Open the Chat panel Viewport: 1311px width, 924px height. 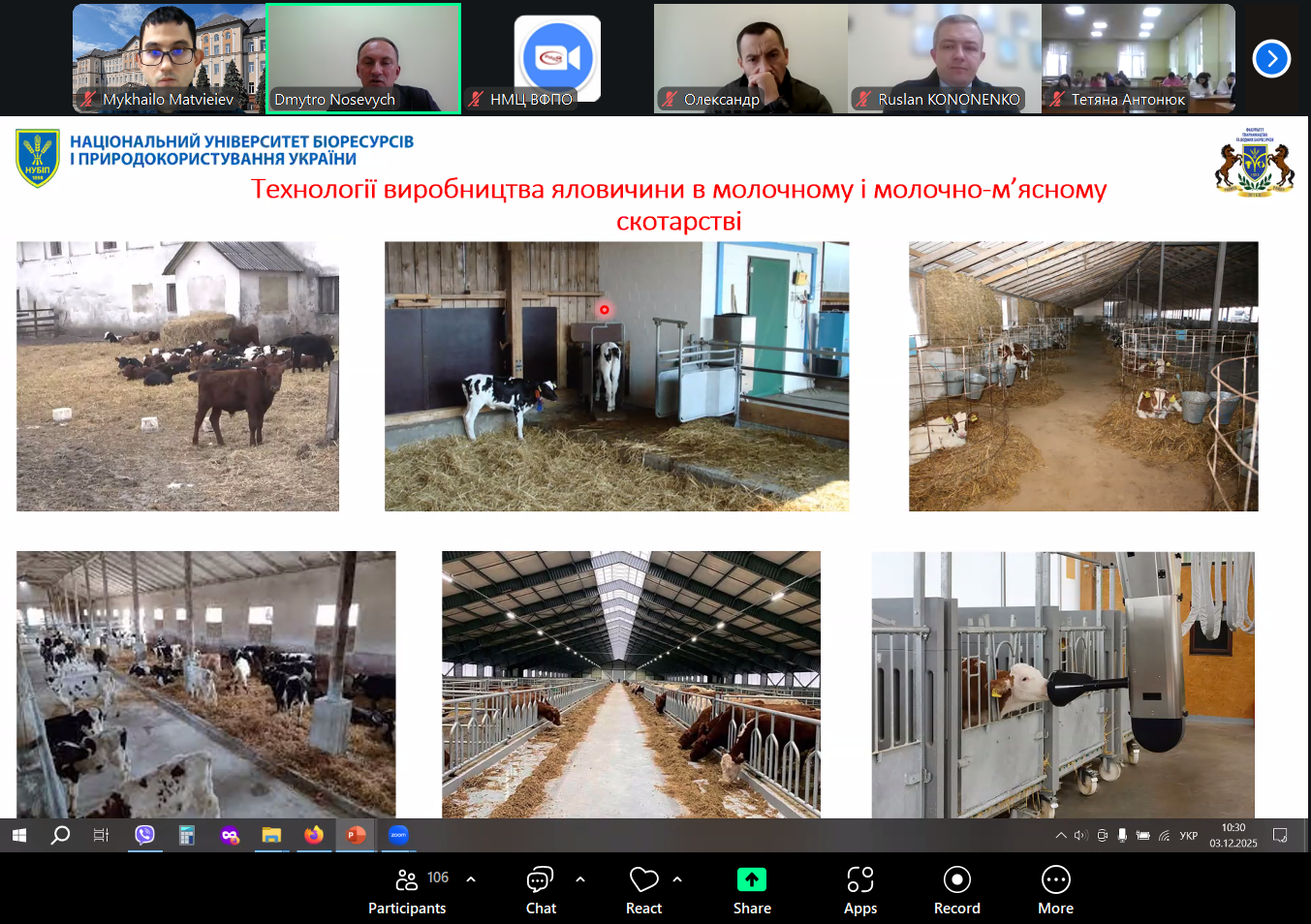(x=541, y=891)
